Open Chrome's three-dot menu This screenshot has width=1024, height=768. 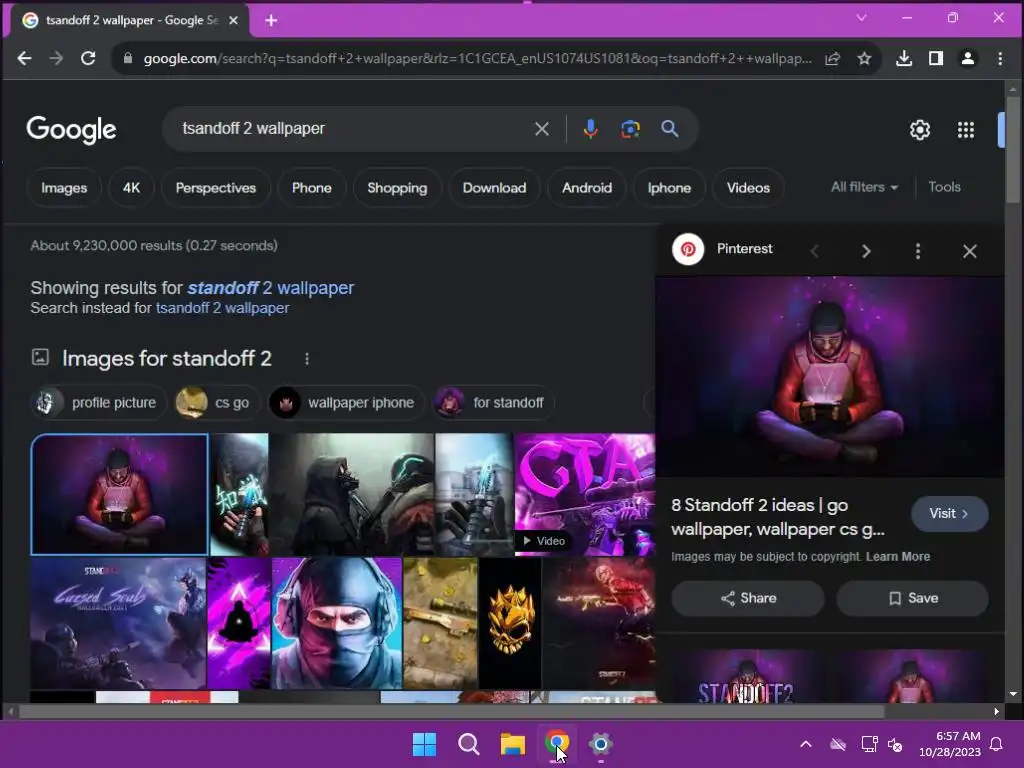[x=1000, y=58]
